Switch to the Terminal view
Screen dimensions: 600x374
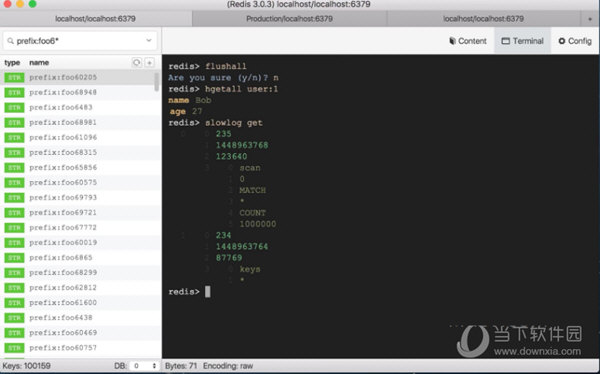(x=522, y=41)
